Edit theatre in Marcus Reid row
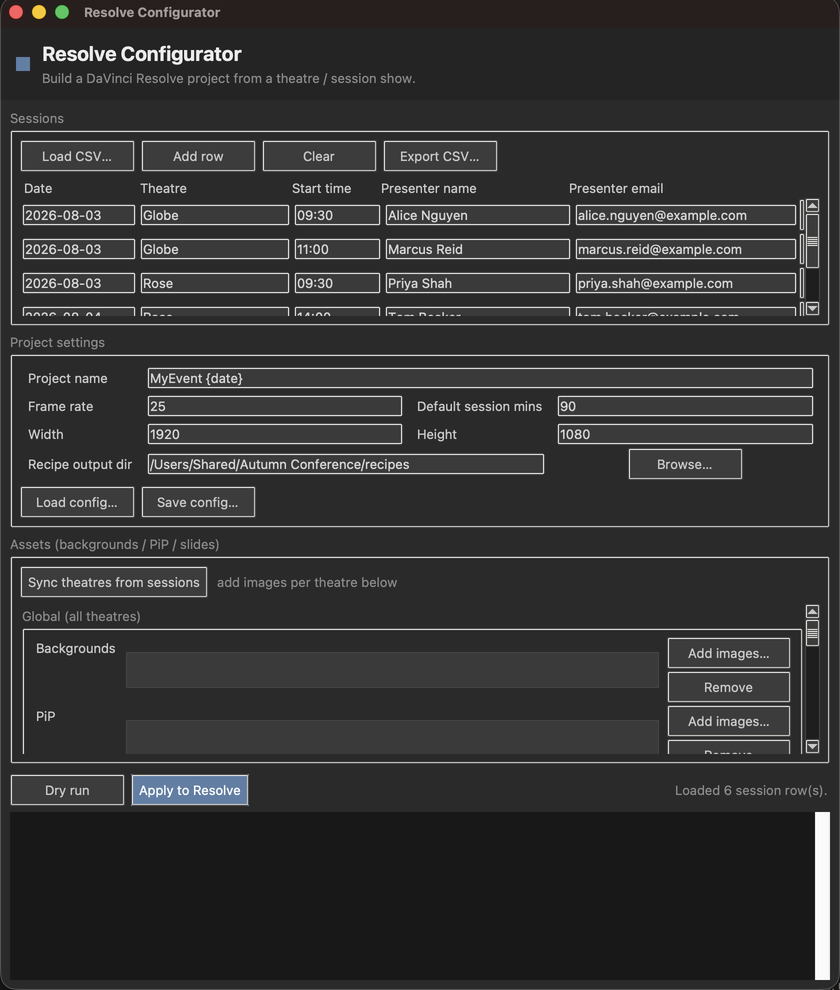 click(215, 249)
